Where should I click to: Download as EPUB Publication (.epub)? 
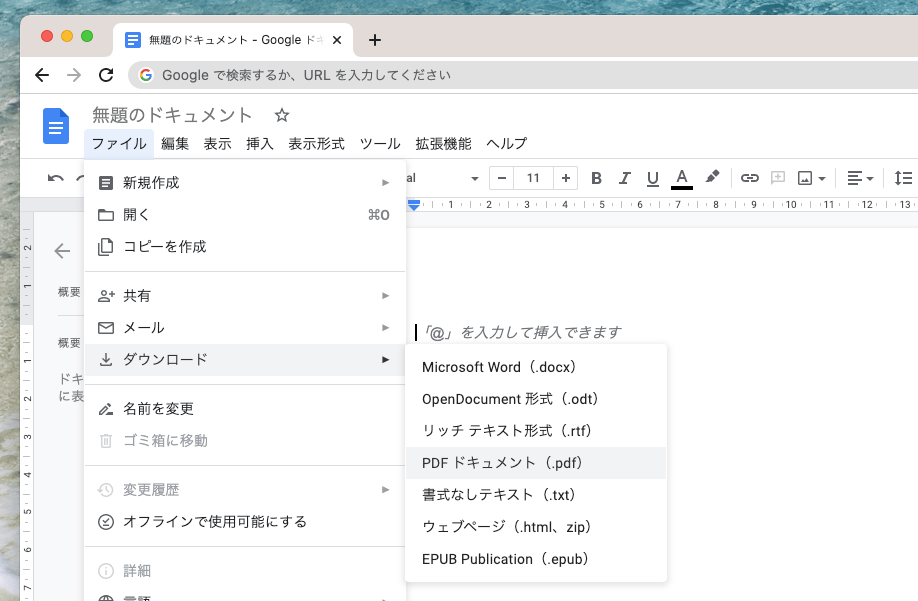(536, 559)
